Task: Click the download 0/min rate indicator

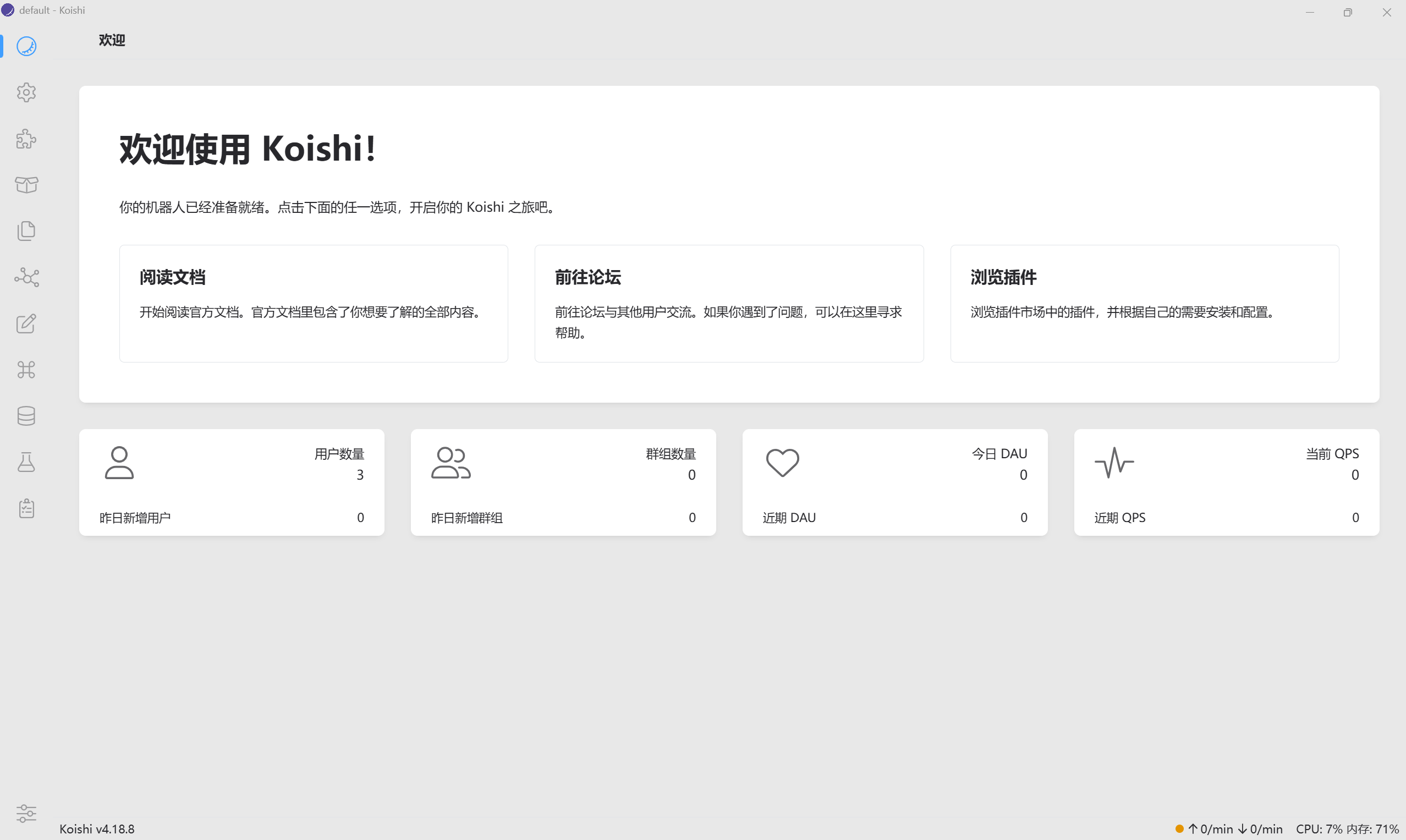Action: (x=1261, y=828)
